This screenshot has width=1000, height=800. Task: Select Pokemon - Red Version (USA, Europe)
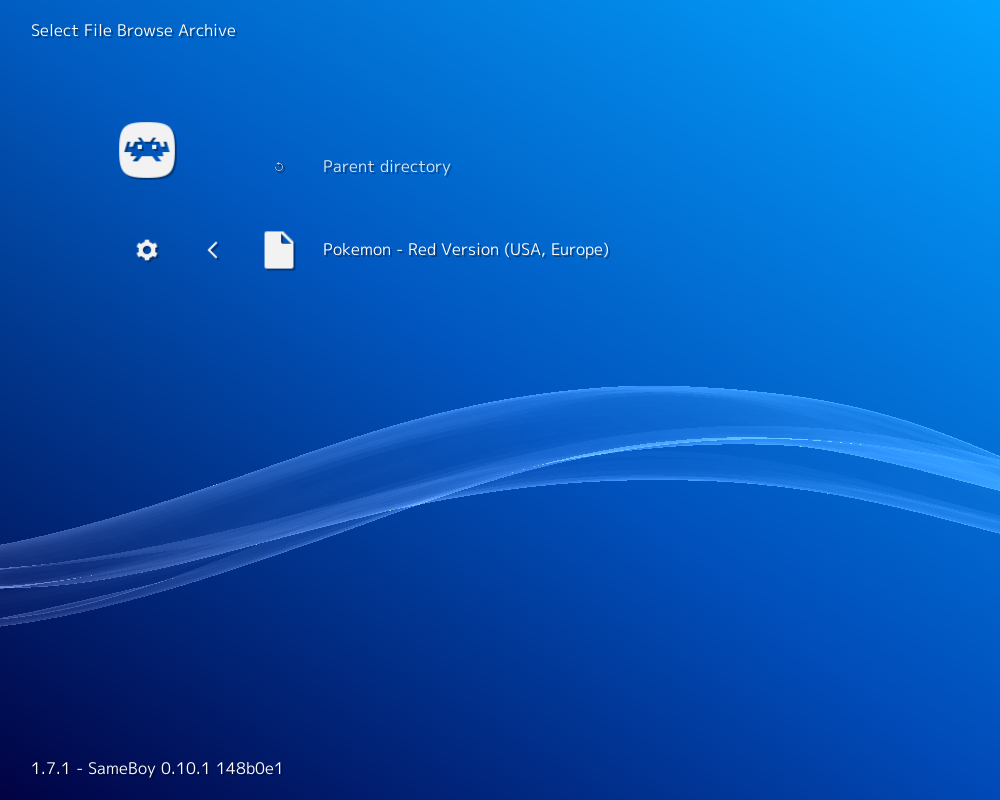pos(466,249)
